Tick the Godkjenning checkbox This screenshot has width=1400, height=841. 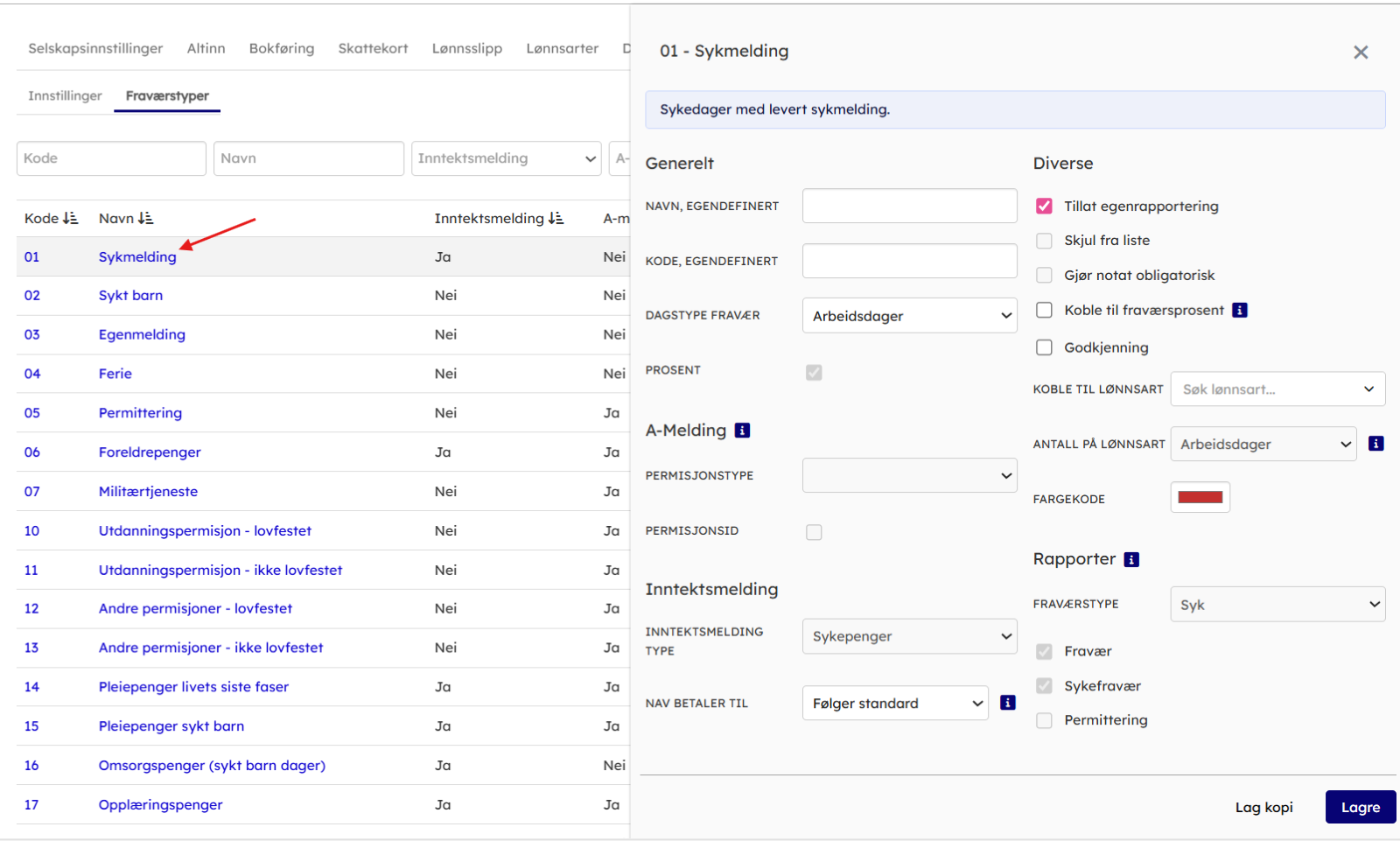[x=1044, y=347]
